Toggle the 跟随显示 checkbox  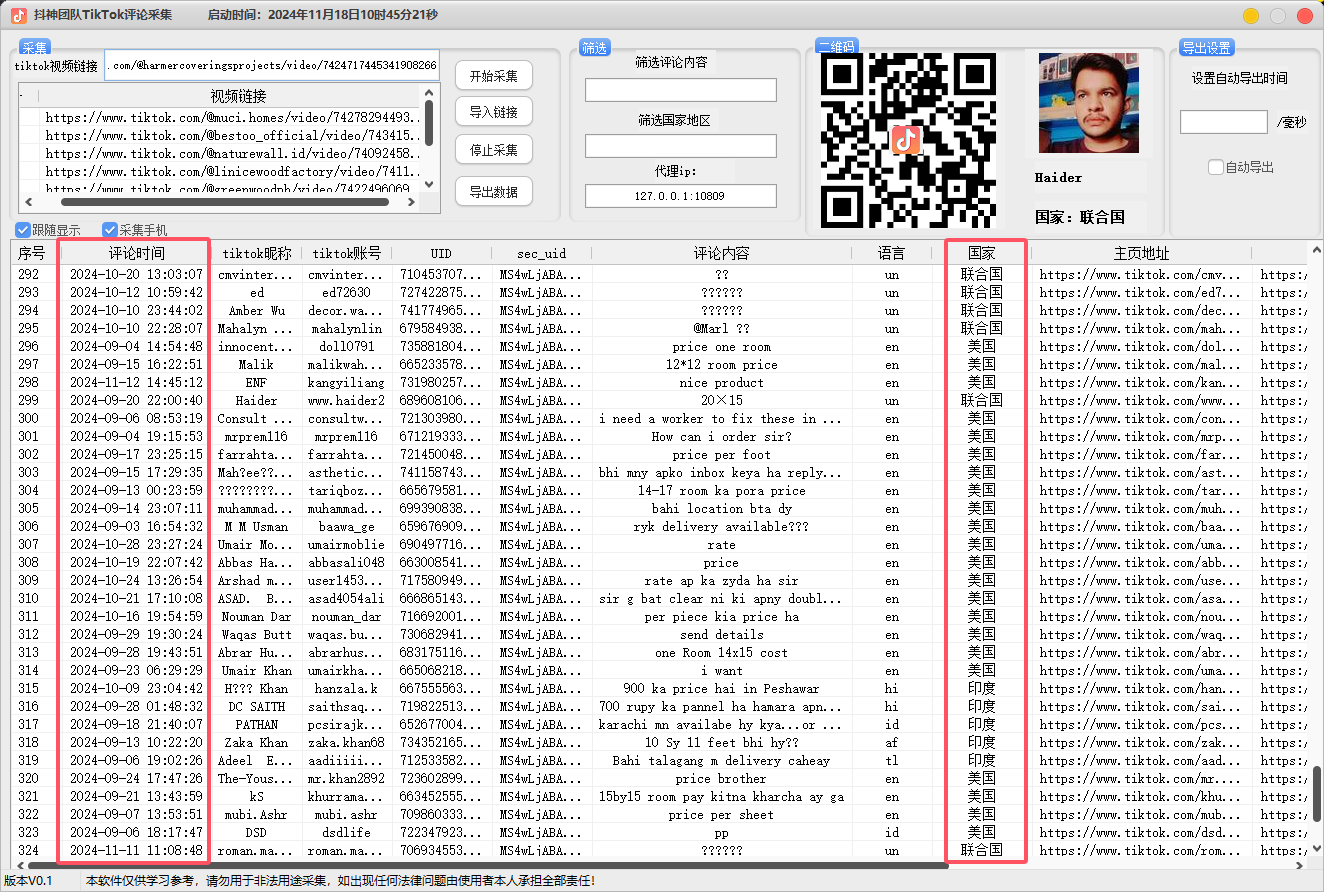24,230
